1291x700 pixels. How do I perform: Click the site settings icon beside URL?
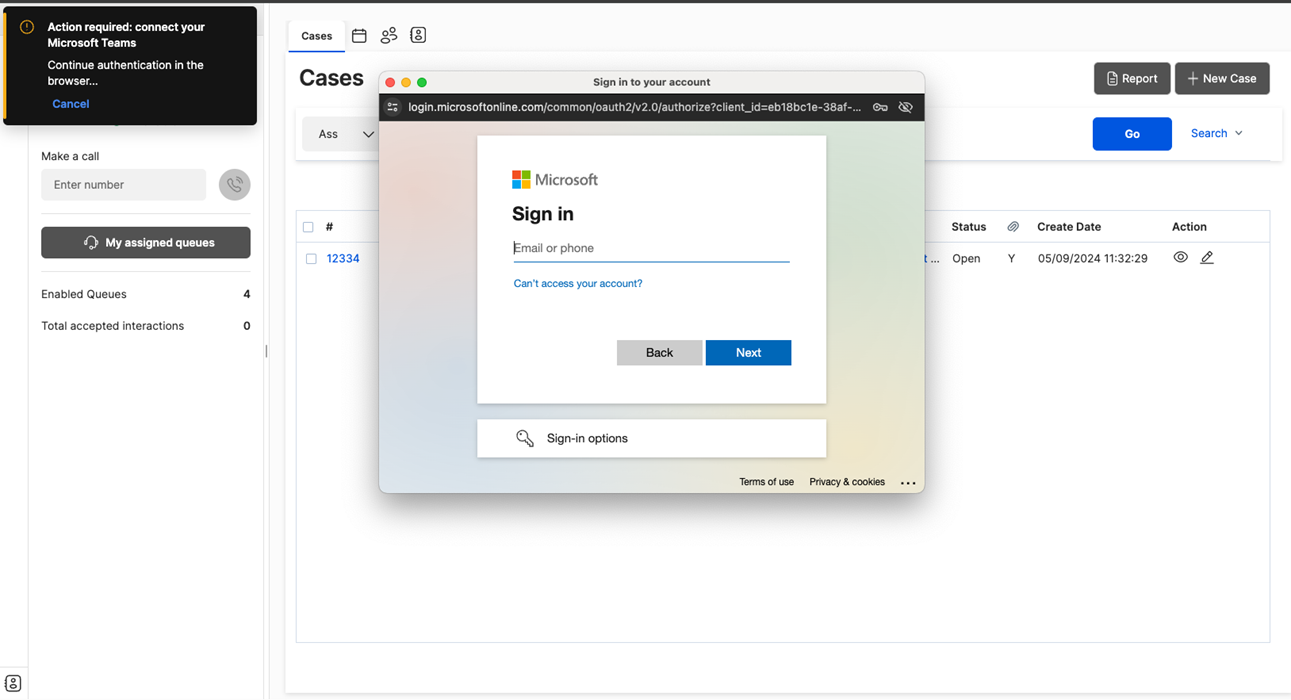[393, 107]
